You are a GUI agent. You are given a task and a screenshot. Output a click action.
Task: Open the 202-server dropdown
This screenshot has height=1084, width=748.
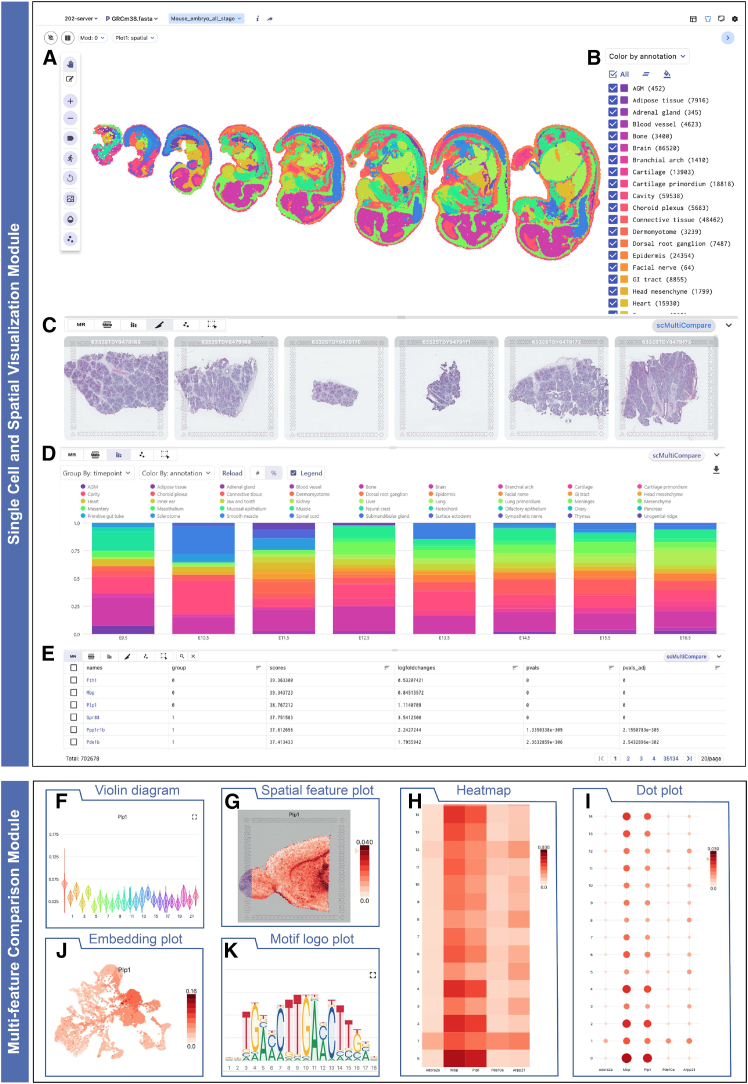click(x=81, y=19)
